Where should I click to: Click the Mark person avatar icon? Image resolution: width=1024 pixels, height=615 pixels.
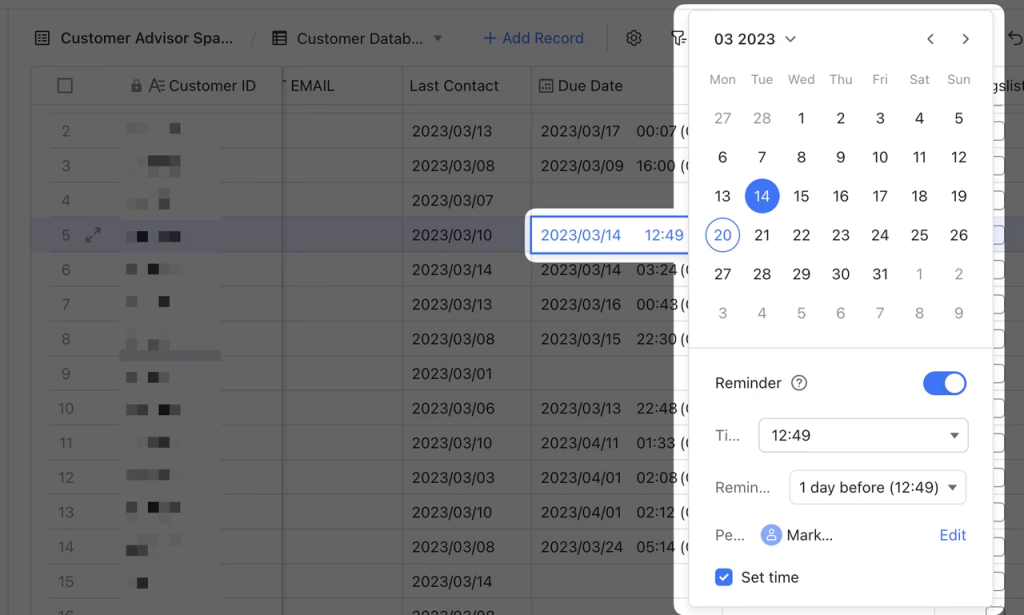[x=771, y=535]
